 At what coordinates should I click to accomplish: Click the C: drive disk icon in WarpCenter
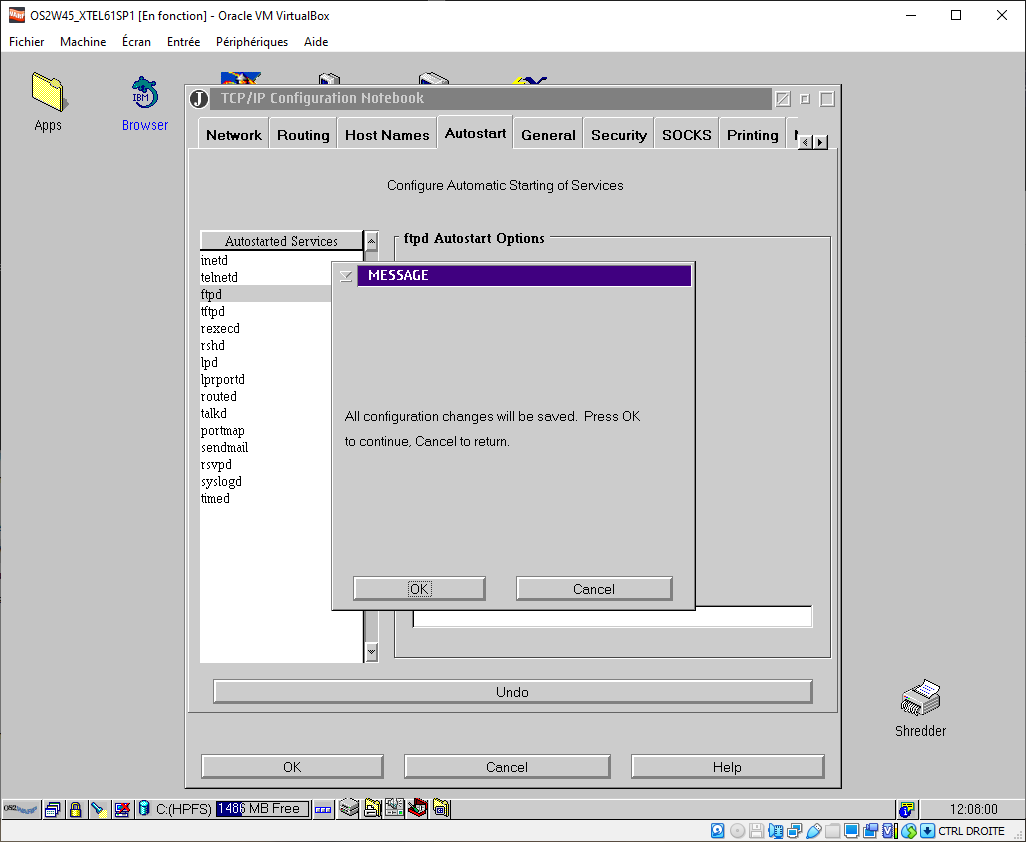coord(144,809)
